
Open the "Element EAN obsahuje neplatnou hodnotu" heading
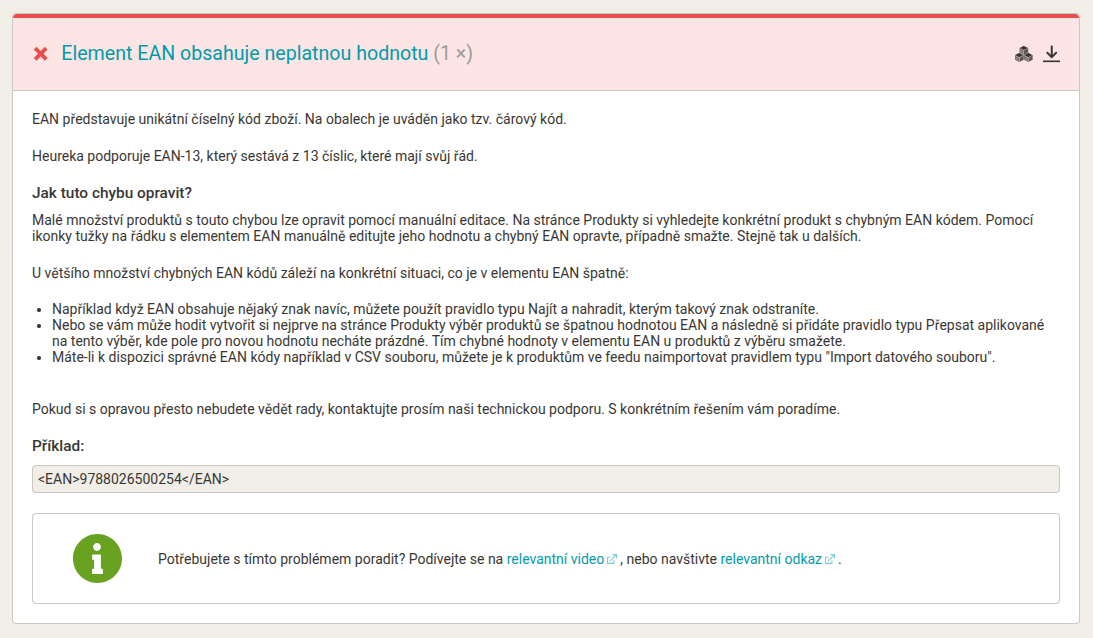coord(245,53)
